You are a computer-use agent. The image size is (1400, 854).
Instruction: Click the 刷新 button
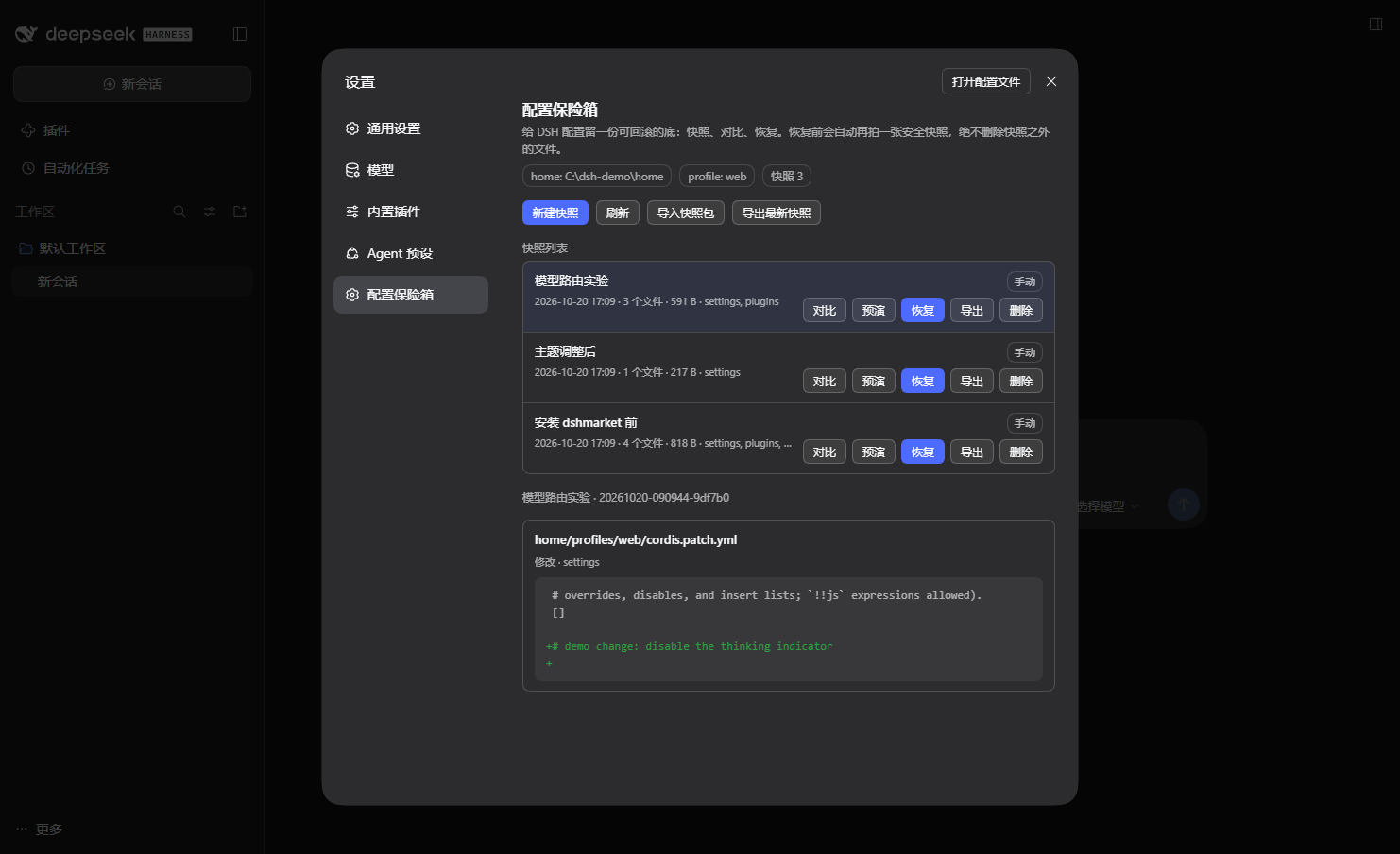click(618, 213)
